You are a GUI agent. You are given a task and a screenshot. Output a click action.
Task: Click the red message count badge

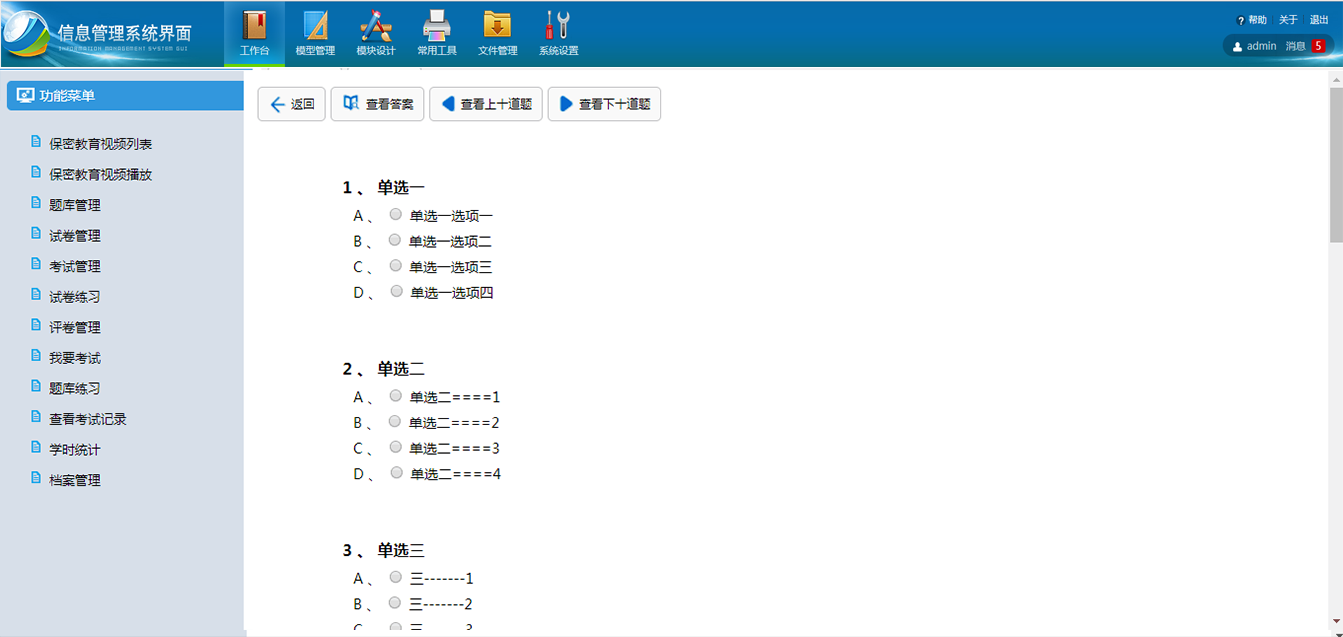click(1319, 46)
